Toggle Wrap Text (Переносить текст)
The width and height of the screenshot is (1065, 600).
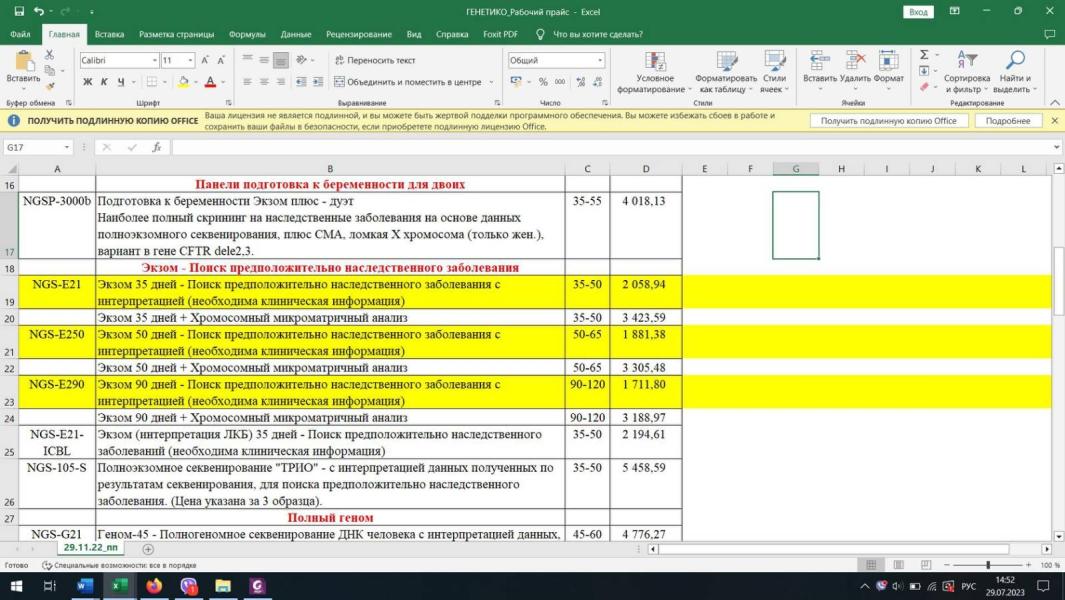pos(375,60)
